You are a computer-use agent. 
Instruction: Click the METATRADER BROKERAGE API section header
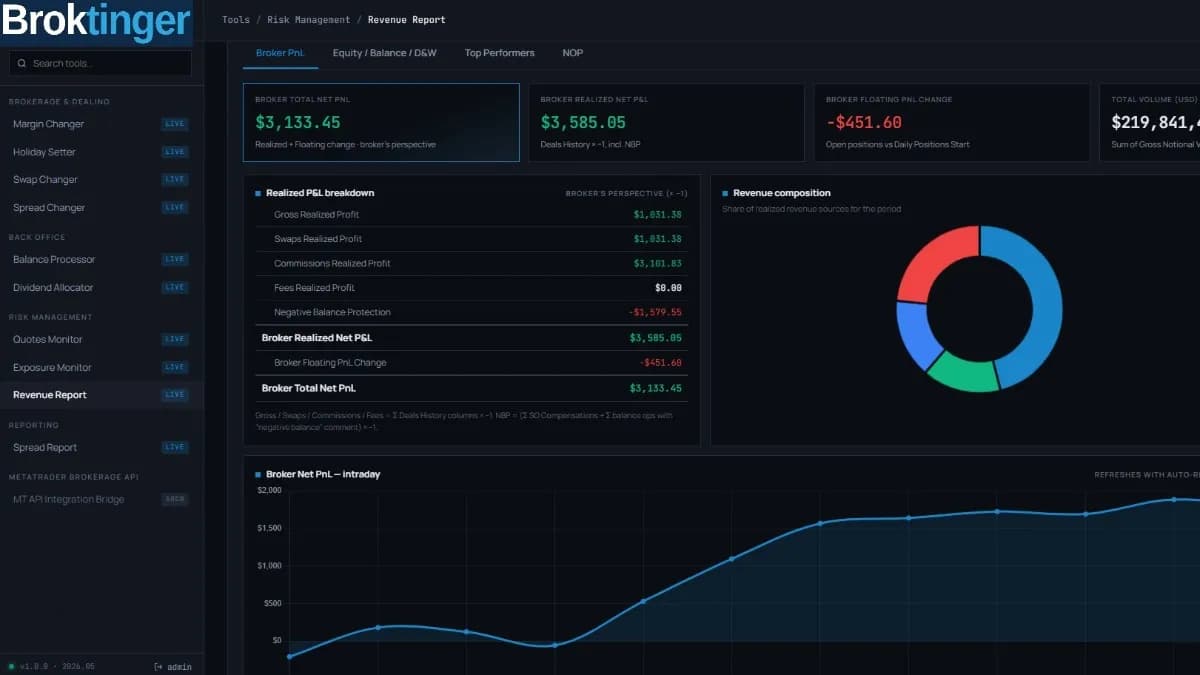tap(73, 477)
